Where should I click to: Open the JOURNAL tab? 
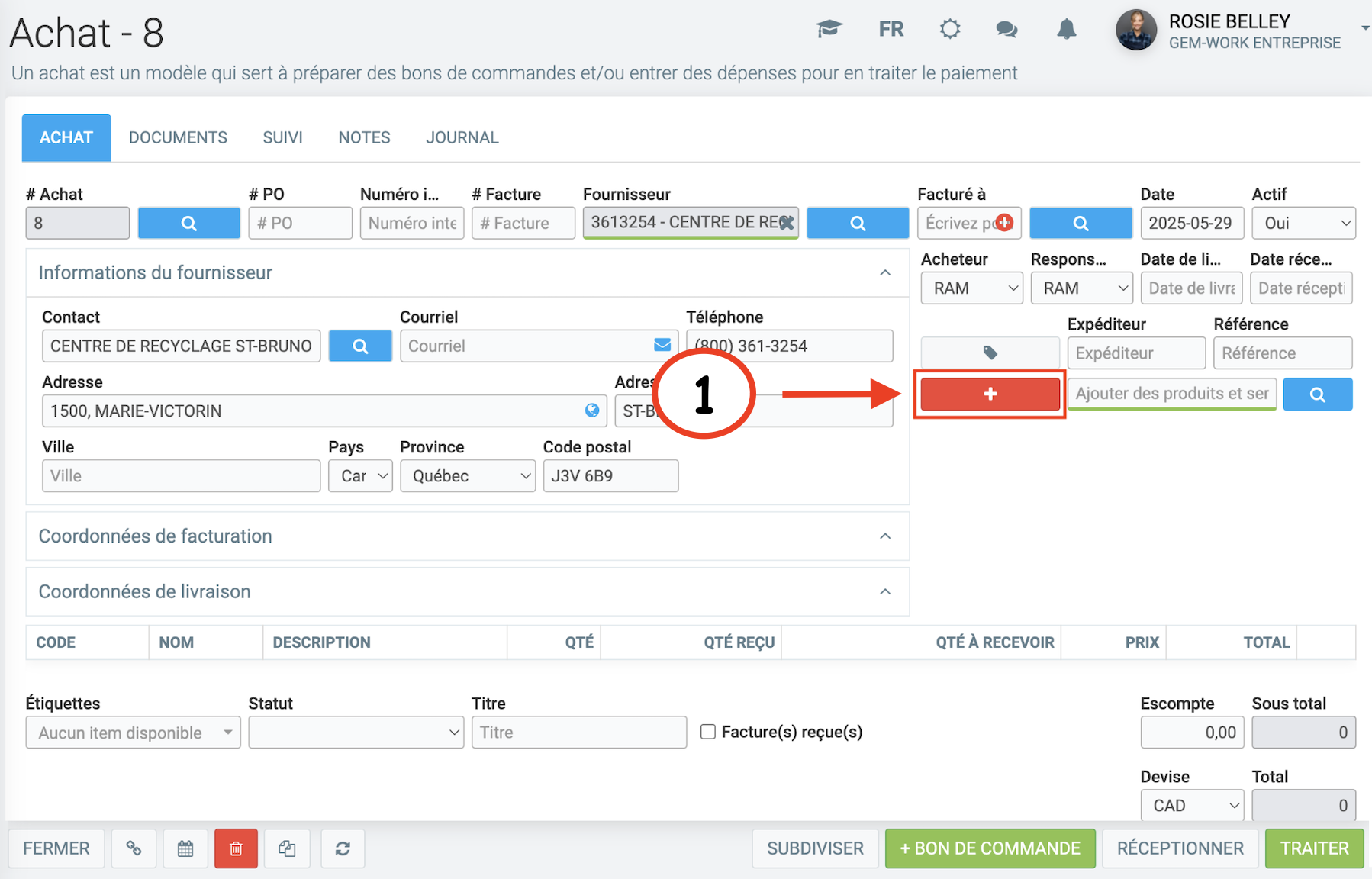pyautogui.click(x=462, y=137)
